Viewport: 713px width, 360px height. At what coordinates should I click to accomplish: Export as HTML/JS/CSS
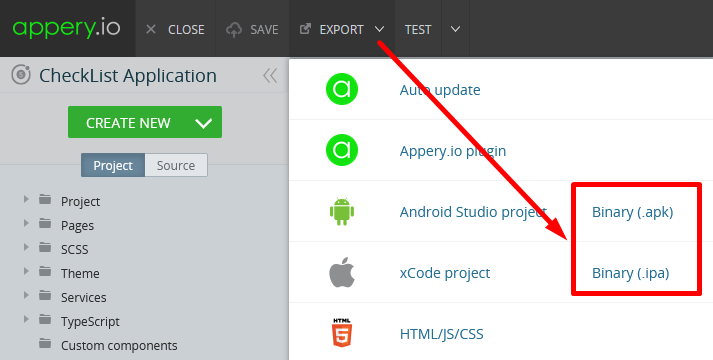tap(442, 334)
